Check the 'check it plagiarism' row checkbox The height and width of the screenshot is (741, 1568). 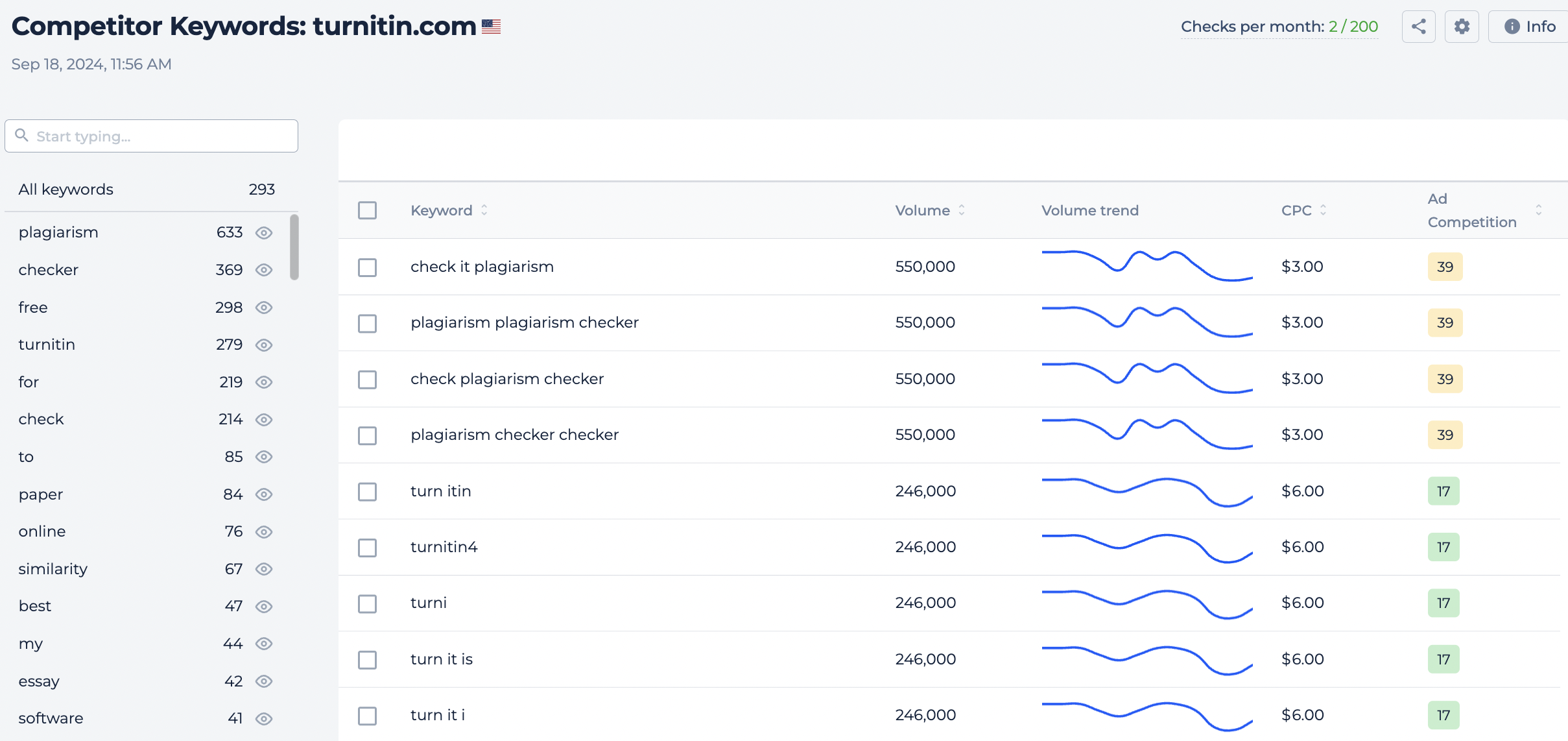367,267
